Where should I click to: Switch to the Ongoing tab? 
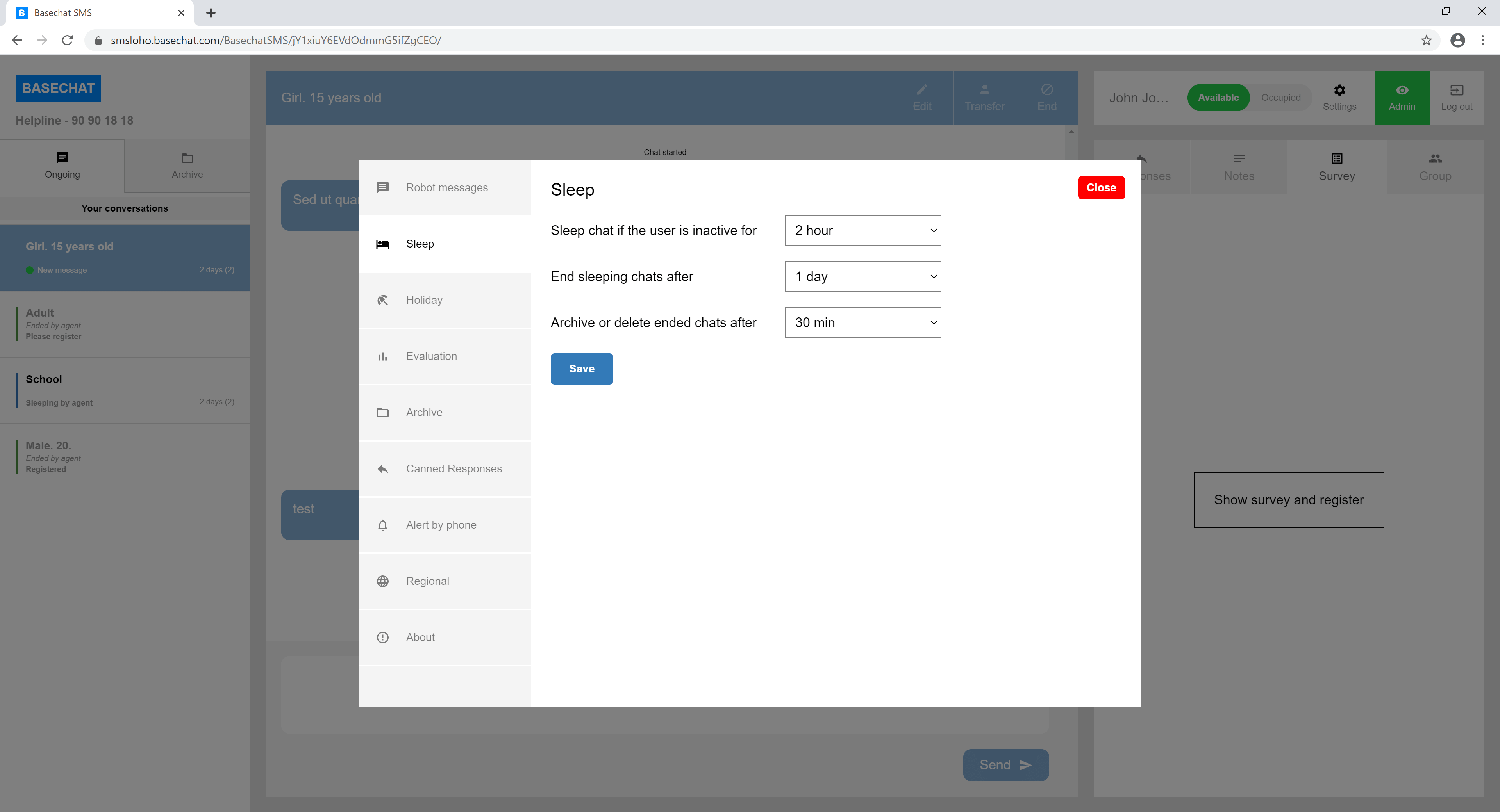point(62,166)
